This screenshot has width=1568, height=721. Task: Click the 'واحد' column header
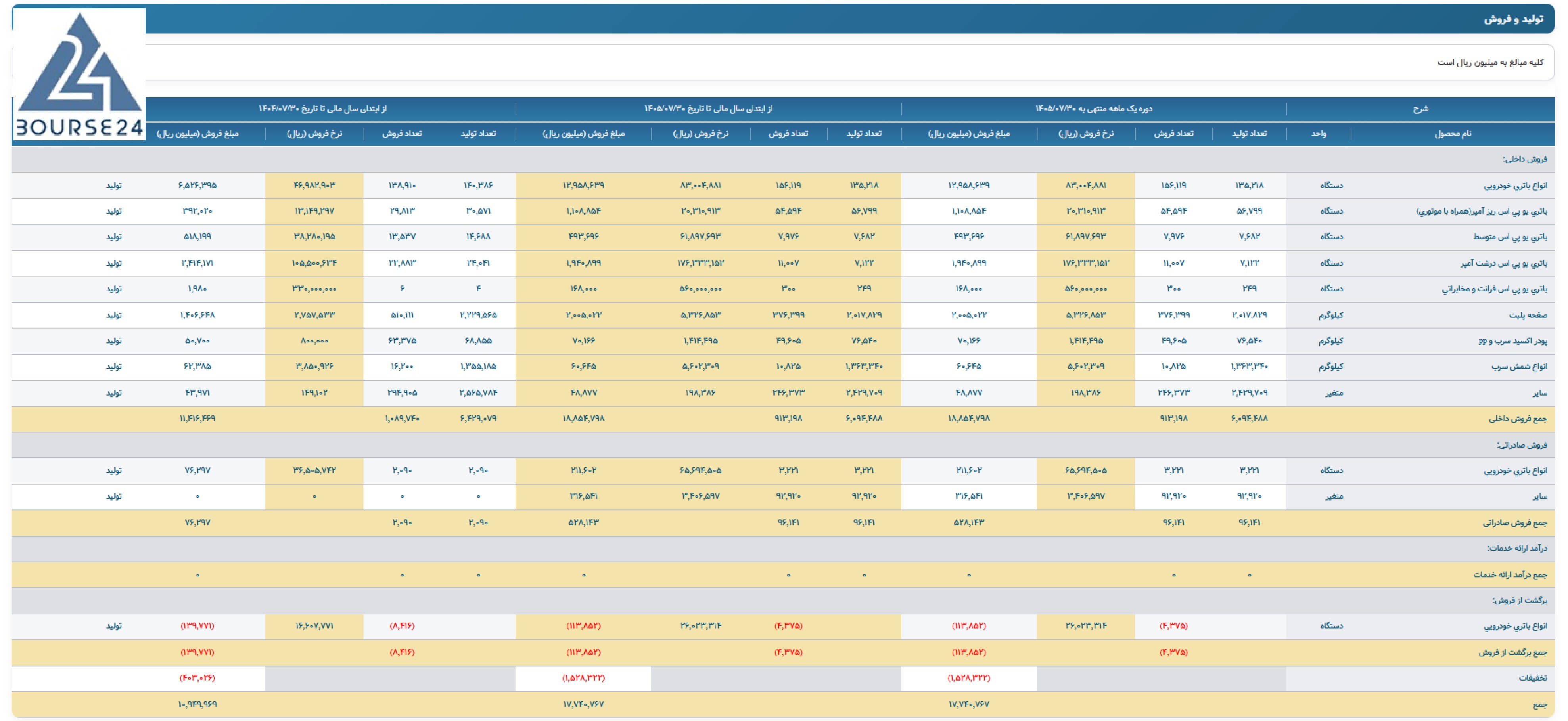tap(1319, 133)
